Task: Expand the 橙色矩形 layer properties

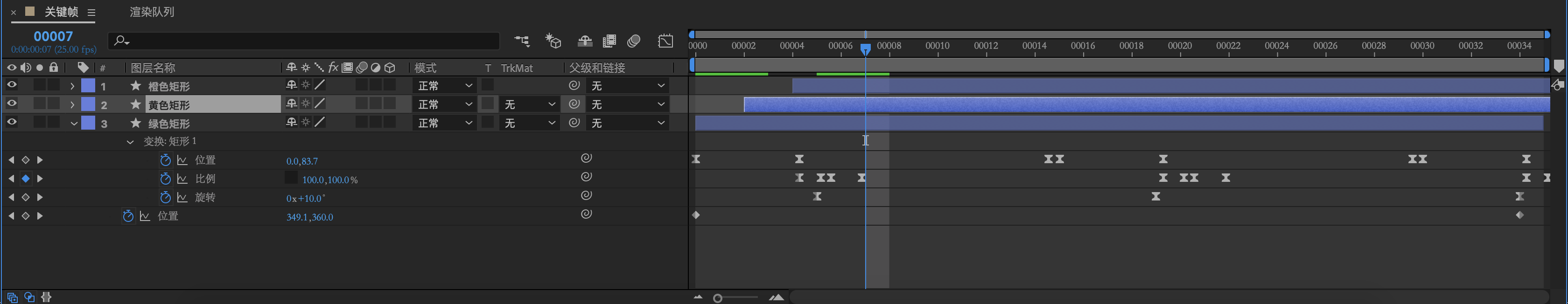Action: click(x=72, y=86)
